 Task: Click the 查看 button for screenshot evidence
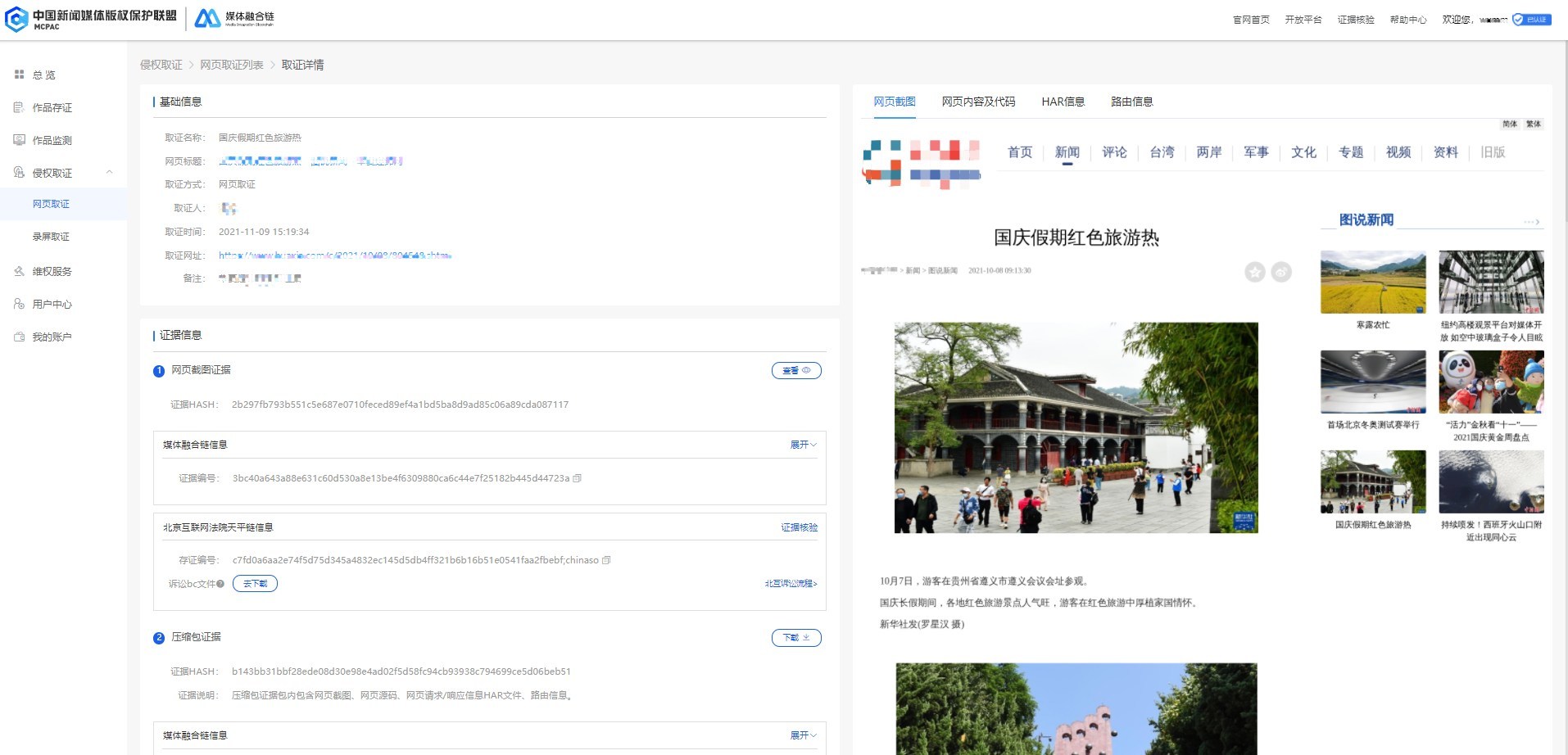pos(795,371)
